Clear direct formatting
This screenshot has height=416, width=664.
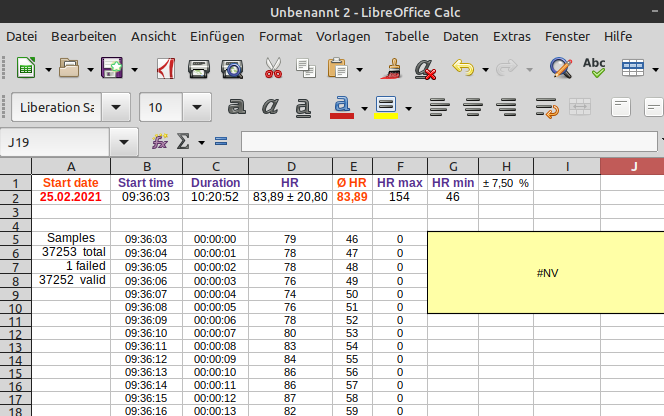pyautogui.click(x=425, y=69)
